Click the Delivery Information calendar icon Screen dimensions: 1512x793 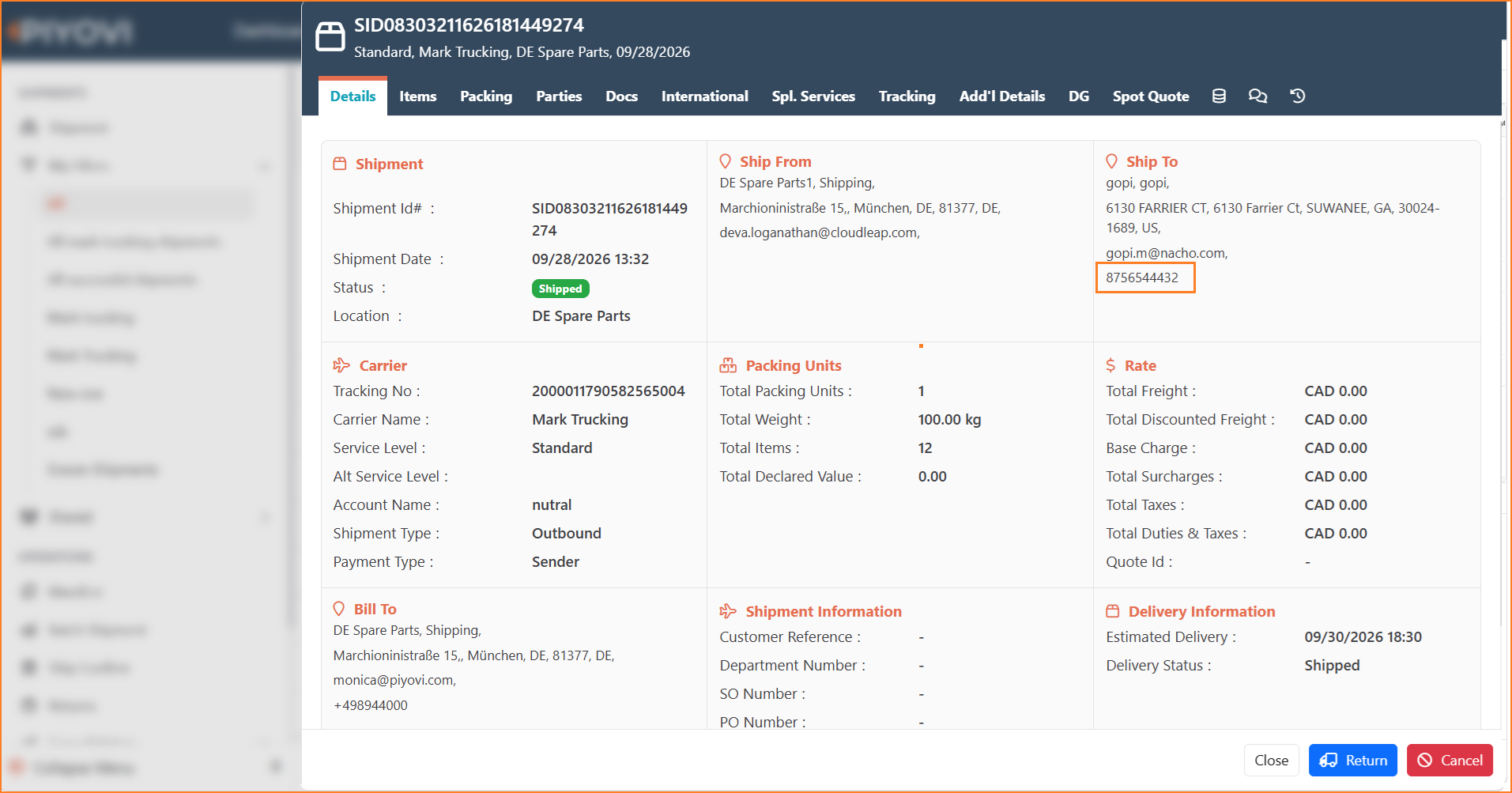point(1113,611)
